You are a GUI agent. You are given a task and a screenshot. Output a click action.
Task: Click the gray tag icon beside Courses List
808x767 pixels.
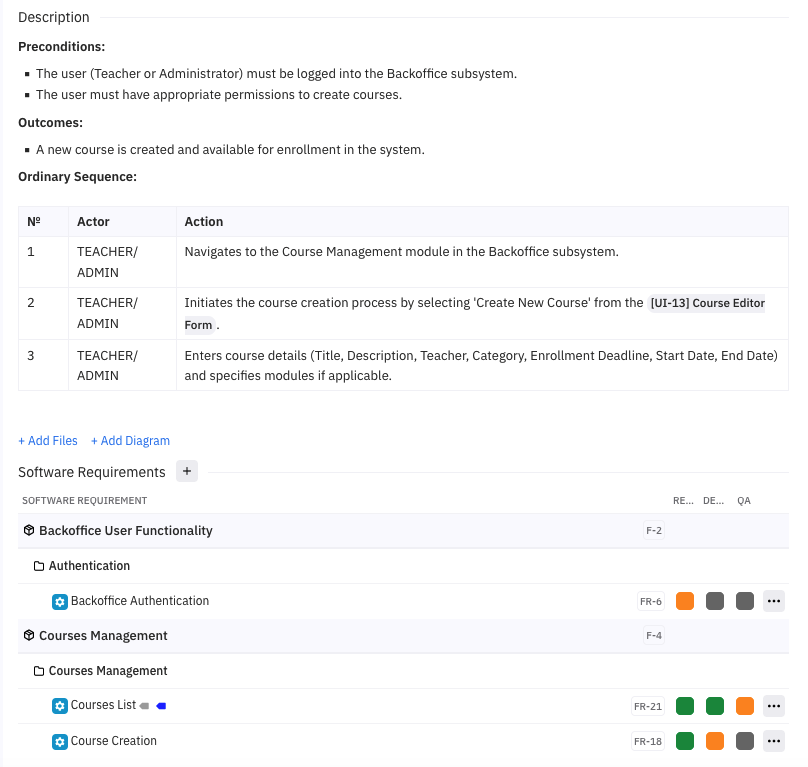pyautogui.click(x=145, y=706)
